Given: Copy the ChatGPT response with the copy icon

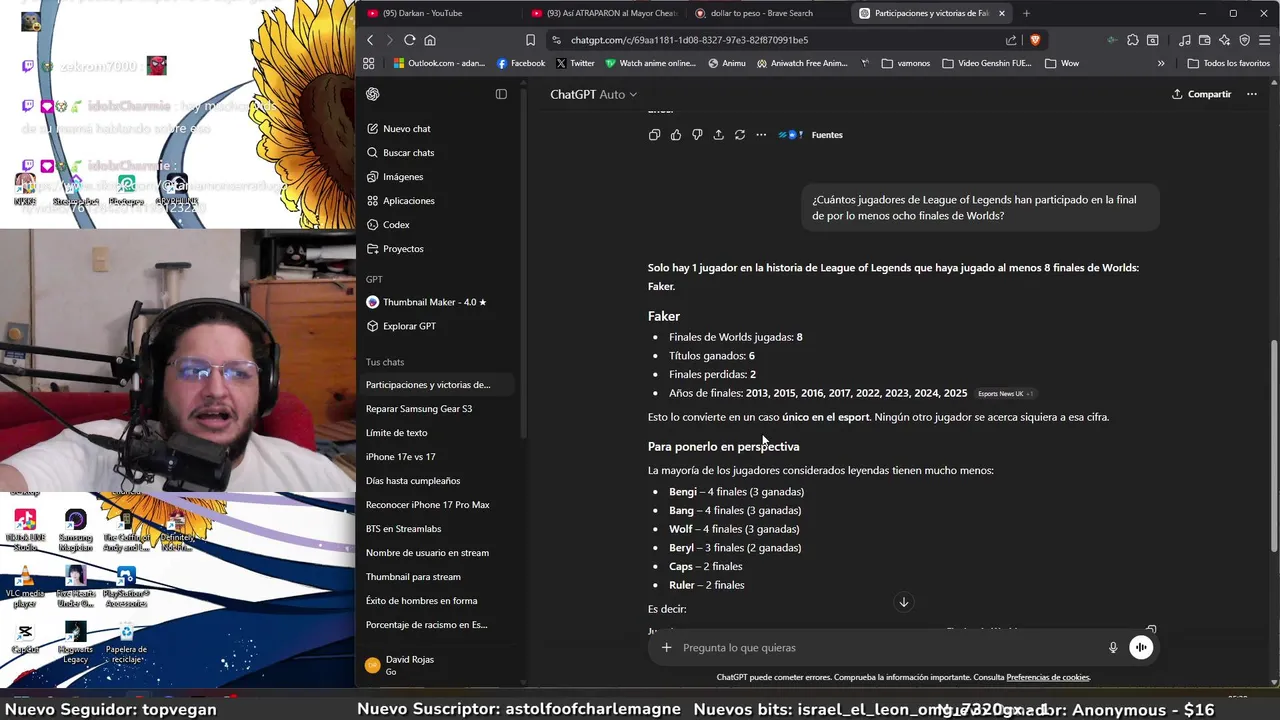Looking at the screenshot, I should point(654,135).
